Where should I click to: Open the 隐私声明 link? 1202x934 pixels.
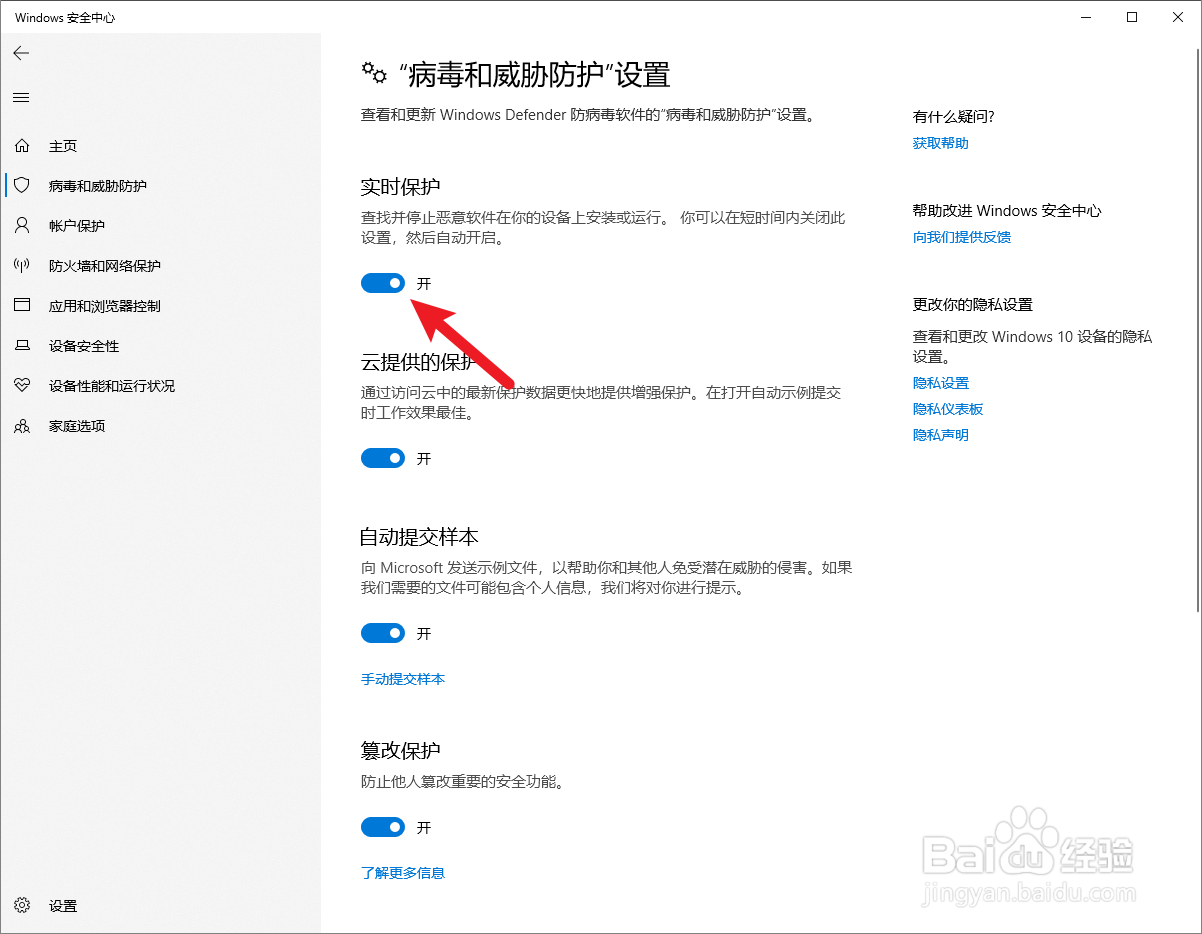(941, 435)
